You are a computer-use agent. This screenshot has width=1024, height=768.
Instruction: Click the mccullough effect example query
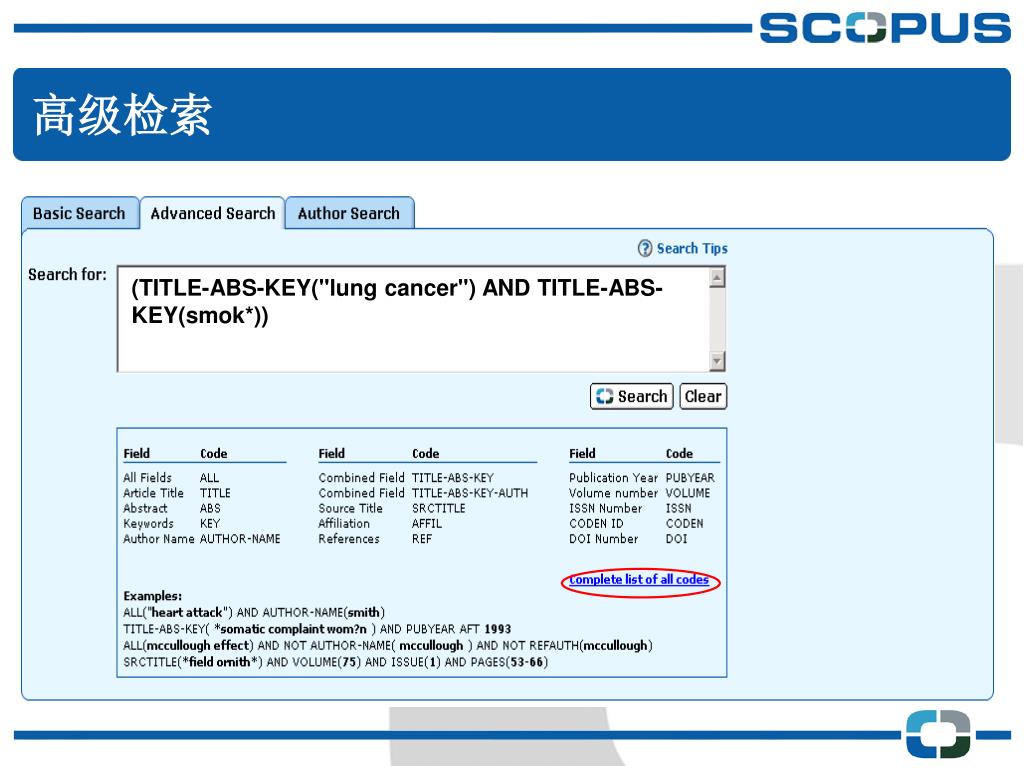(388, 645)
